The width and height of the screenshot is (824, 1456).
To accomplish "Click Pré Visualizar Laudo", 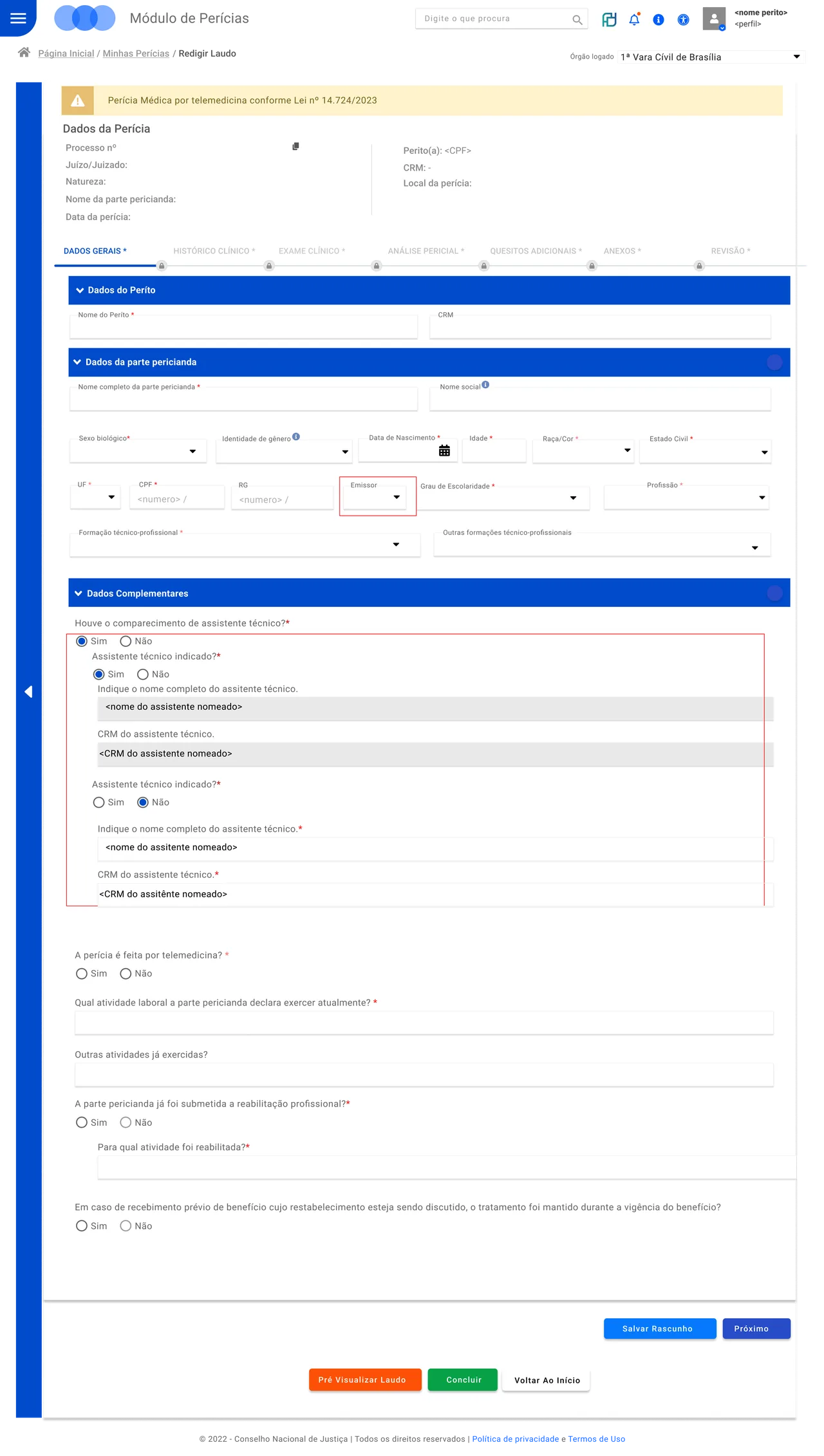I will [x=365, y=1380].
